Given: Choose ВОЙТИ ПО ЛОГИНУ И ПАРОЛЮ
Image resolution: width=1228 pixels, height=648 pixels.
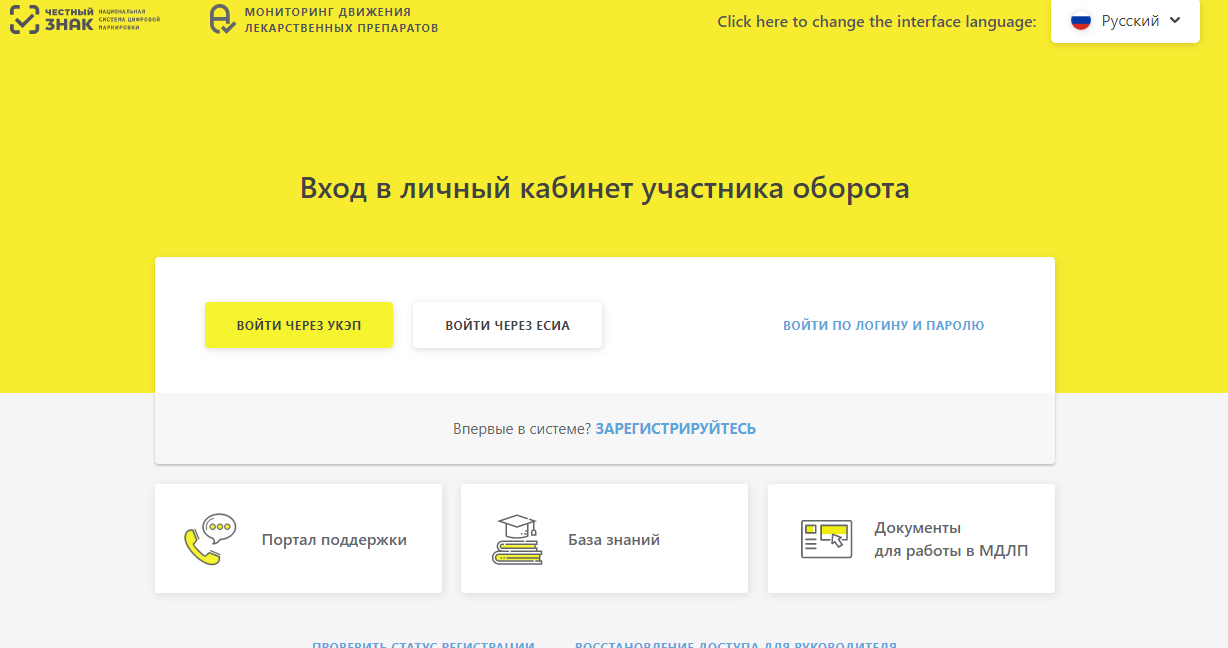Looking at the screenshot, I should click(883, 326).
